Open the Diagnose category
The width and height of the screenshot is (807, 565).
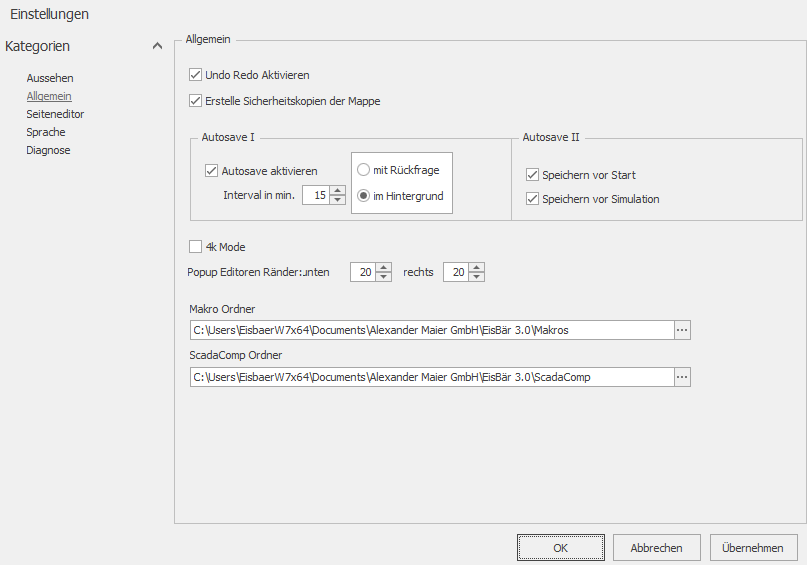click(48, 150)
